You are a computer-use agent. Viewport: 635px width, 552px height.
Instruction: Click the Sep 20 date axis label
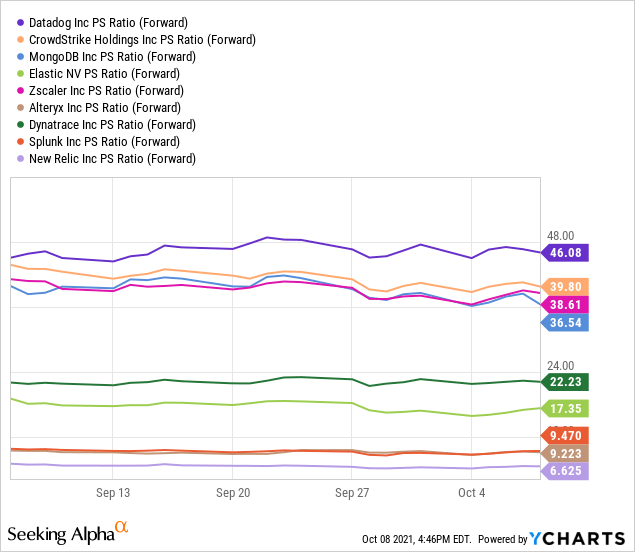point(232,493)
